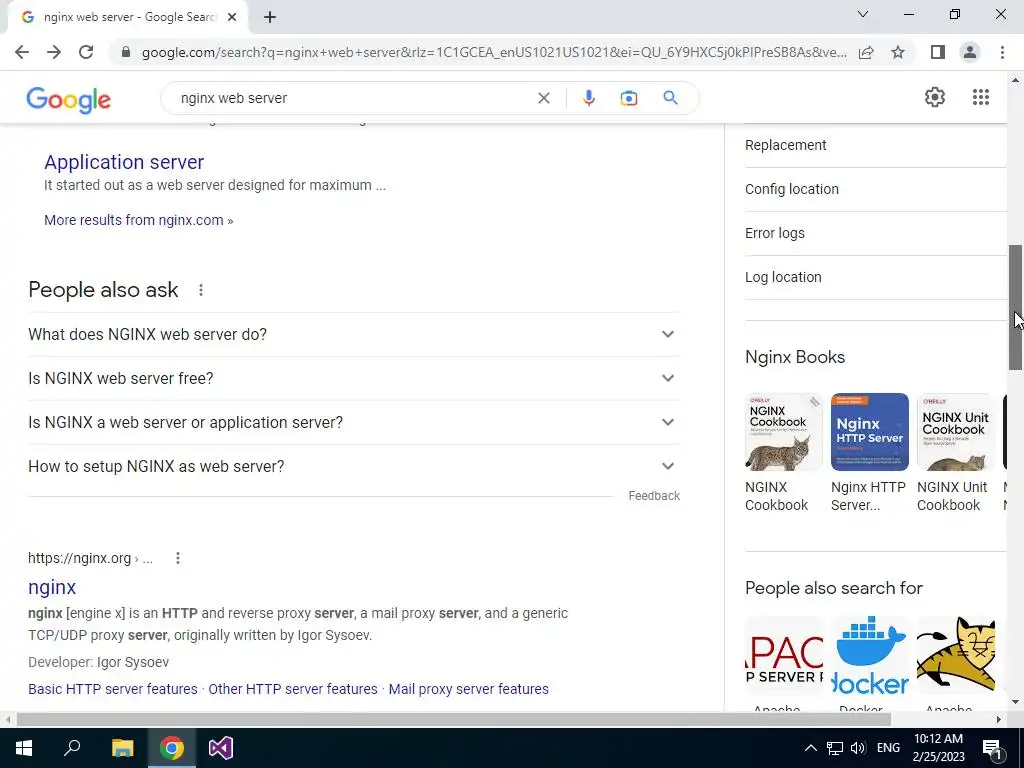Open Chrome profile avatar
This screenshot has height=768, width=1024.
970,52
